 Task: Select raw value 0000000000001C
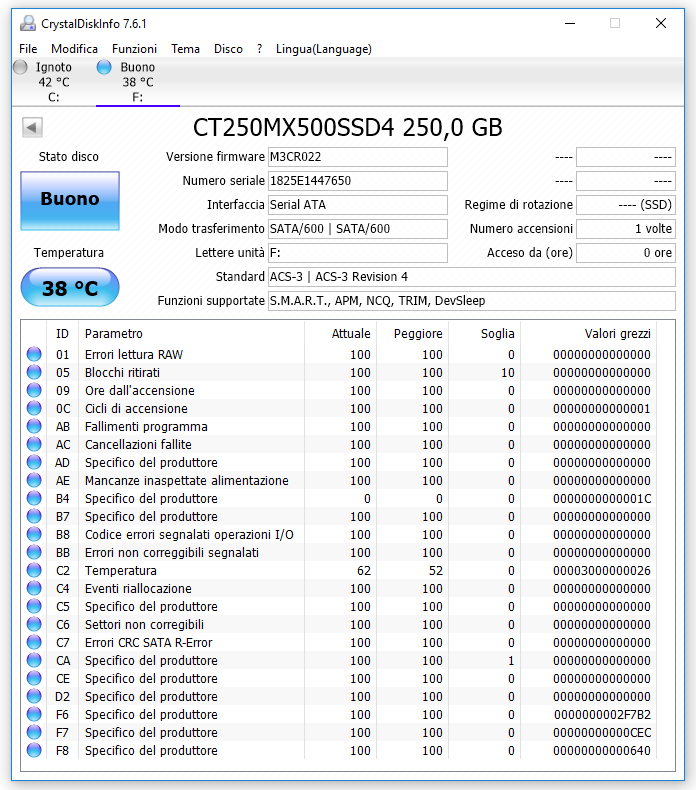click(x=602, y=499)
